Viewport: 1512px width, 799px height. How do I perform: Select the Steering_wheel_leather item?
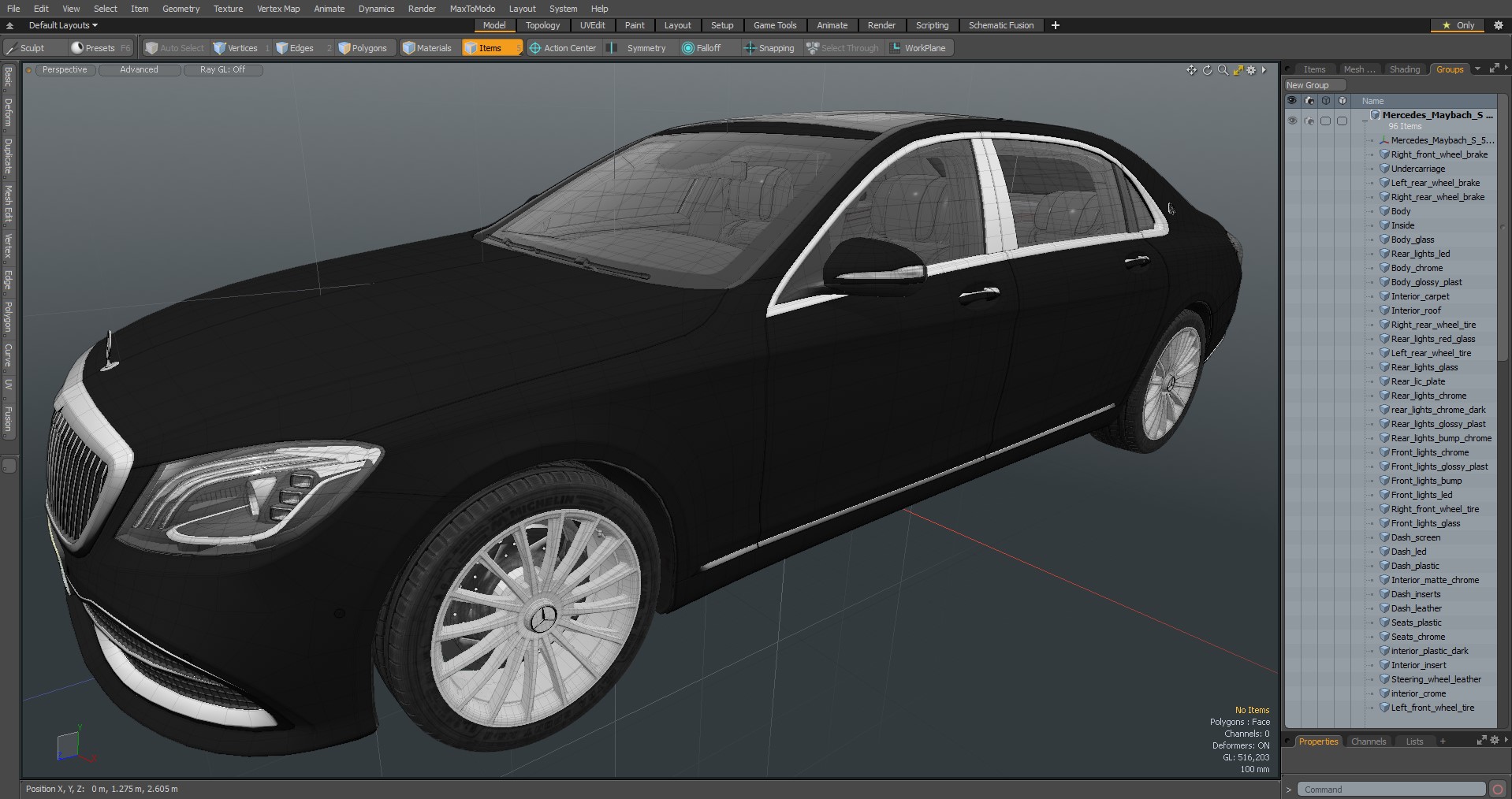[x=1436, y=679]
